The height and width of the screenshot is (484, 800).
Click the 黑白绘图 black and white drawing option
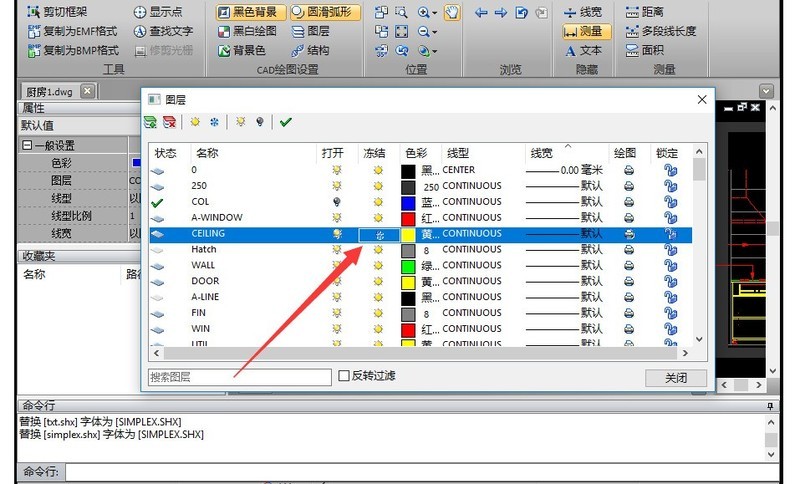(x=247, y=31)
